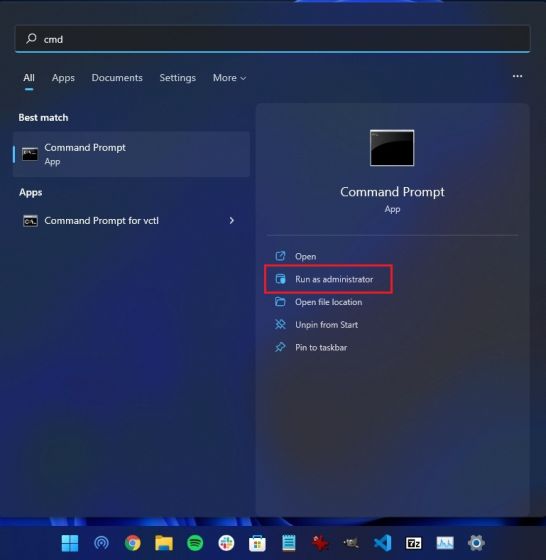Click the folder icon beside Open file location
Viewport: 546px width, 560px height.
[x=280, y=302]
